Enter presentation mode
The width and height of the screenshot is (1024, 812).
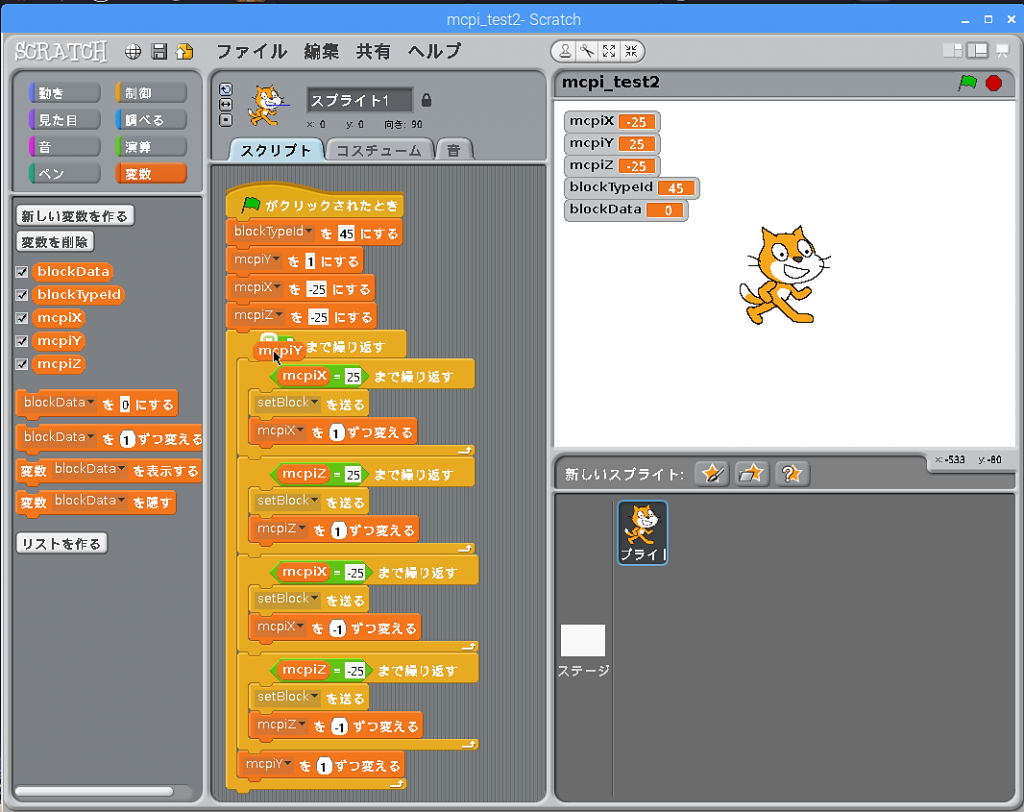(x=1002, y=51)
